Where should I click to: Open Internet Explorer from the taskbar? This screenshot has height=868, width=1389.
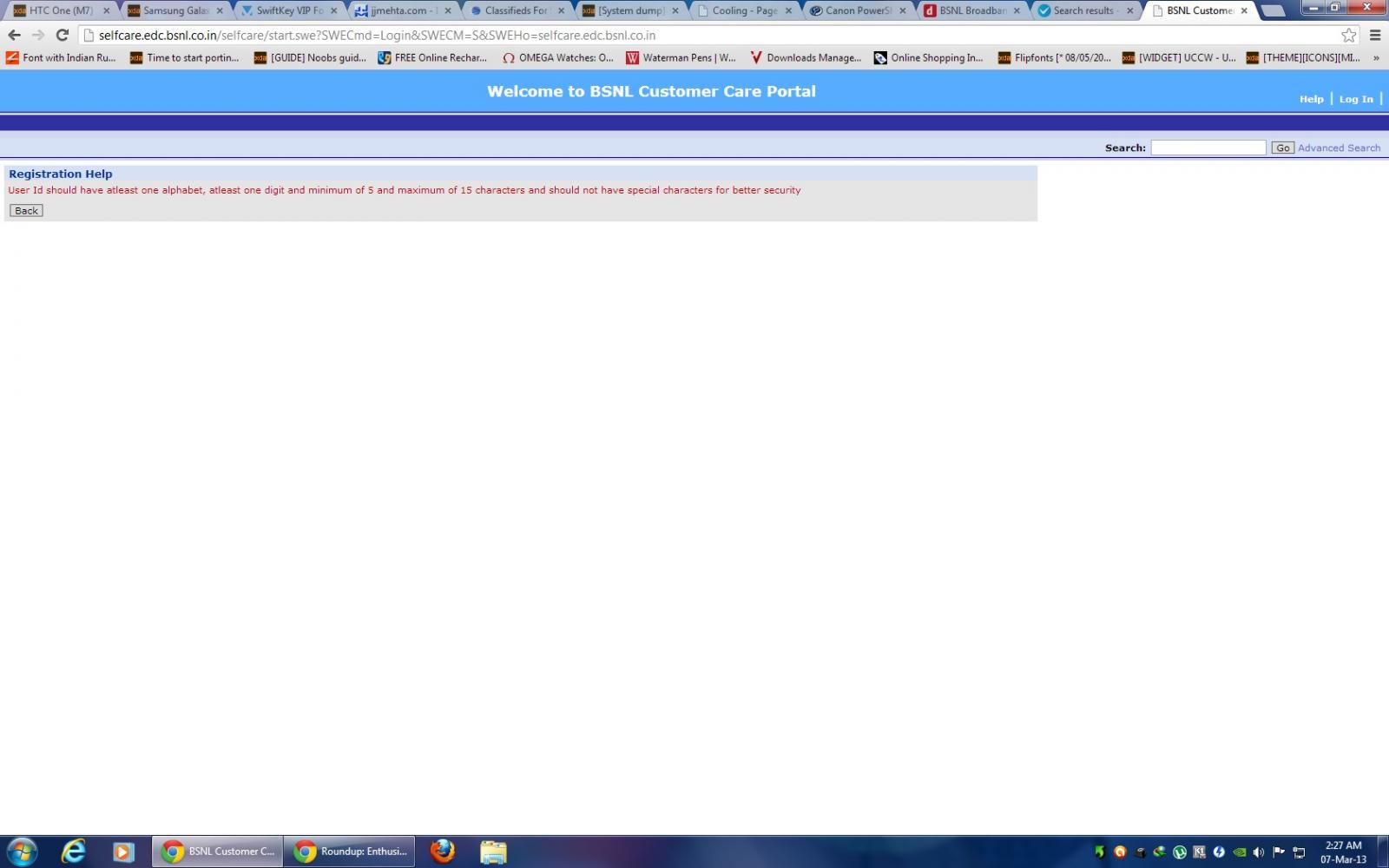(x=74, y=852)
